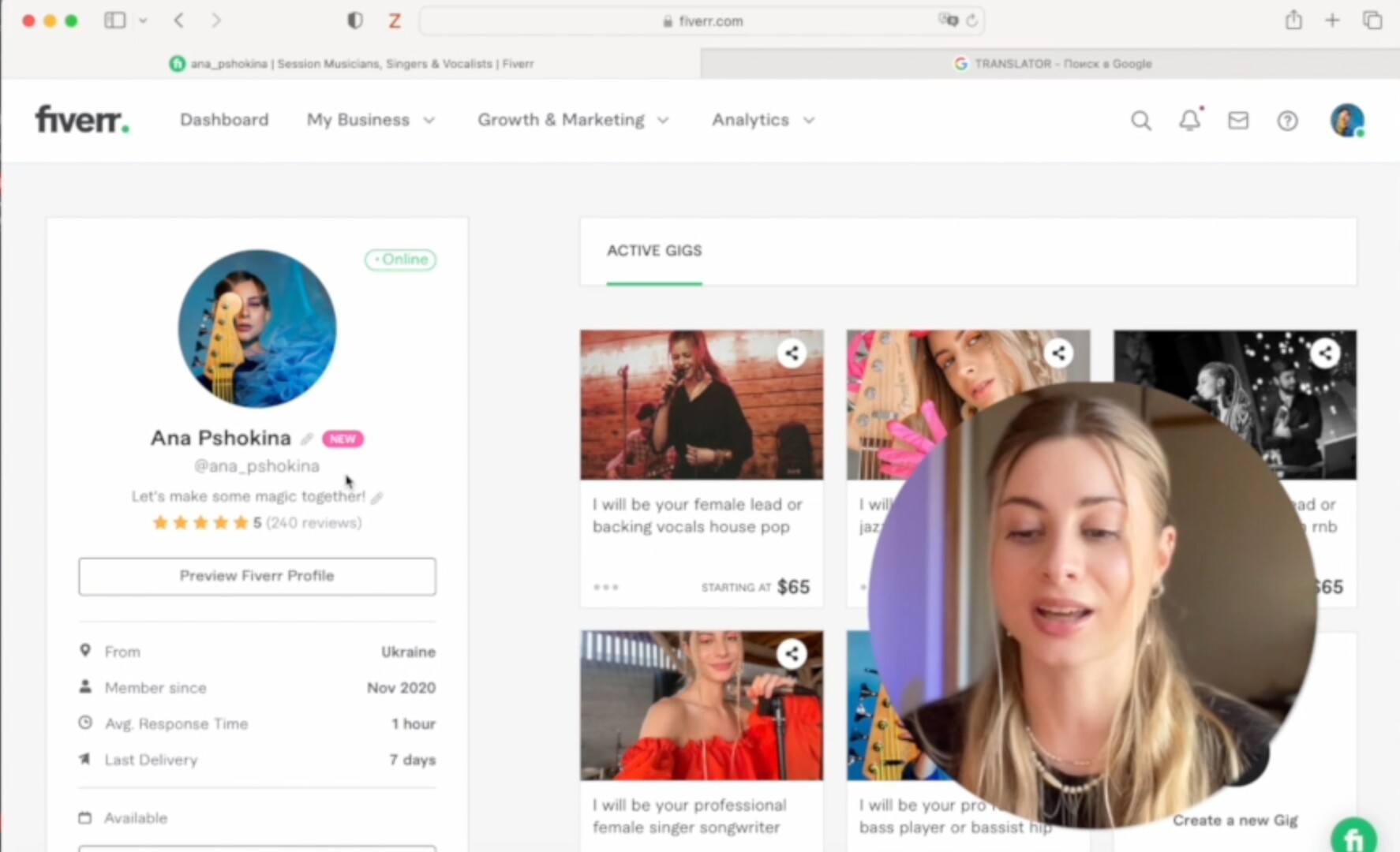1400x852 pixels.
Task: Open the Safari share icon
Action: 1293,20
